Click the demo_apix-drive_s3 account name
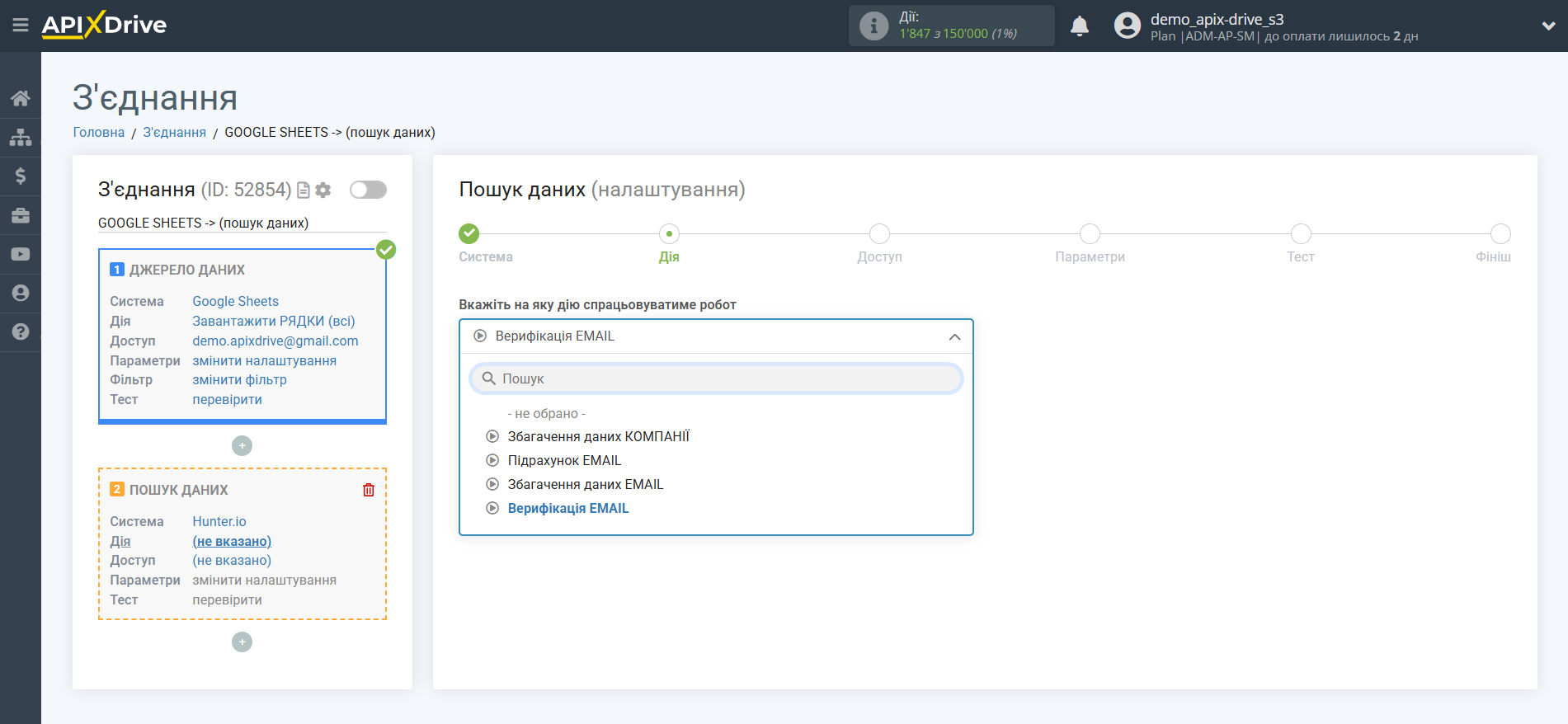1568x724 pixels. [x=1217, y=19]
